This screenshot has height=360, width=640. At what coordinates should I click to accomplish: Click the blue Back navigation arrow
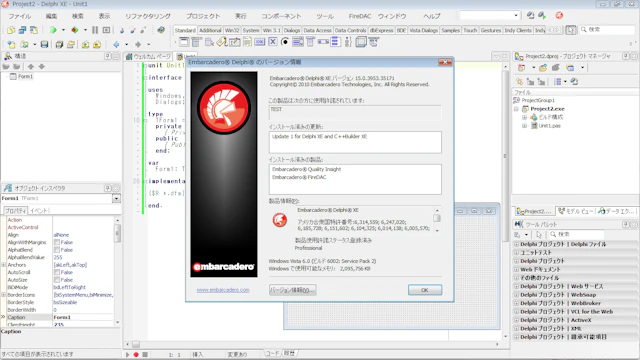(x=116, y=44)
